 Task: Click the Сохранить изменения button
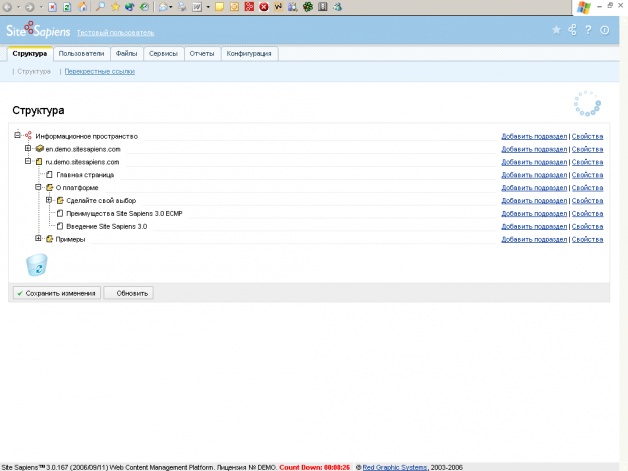(56, 293)
